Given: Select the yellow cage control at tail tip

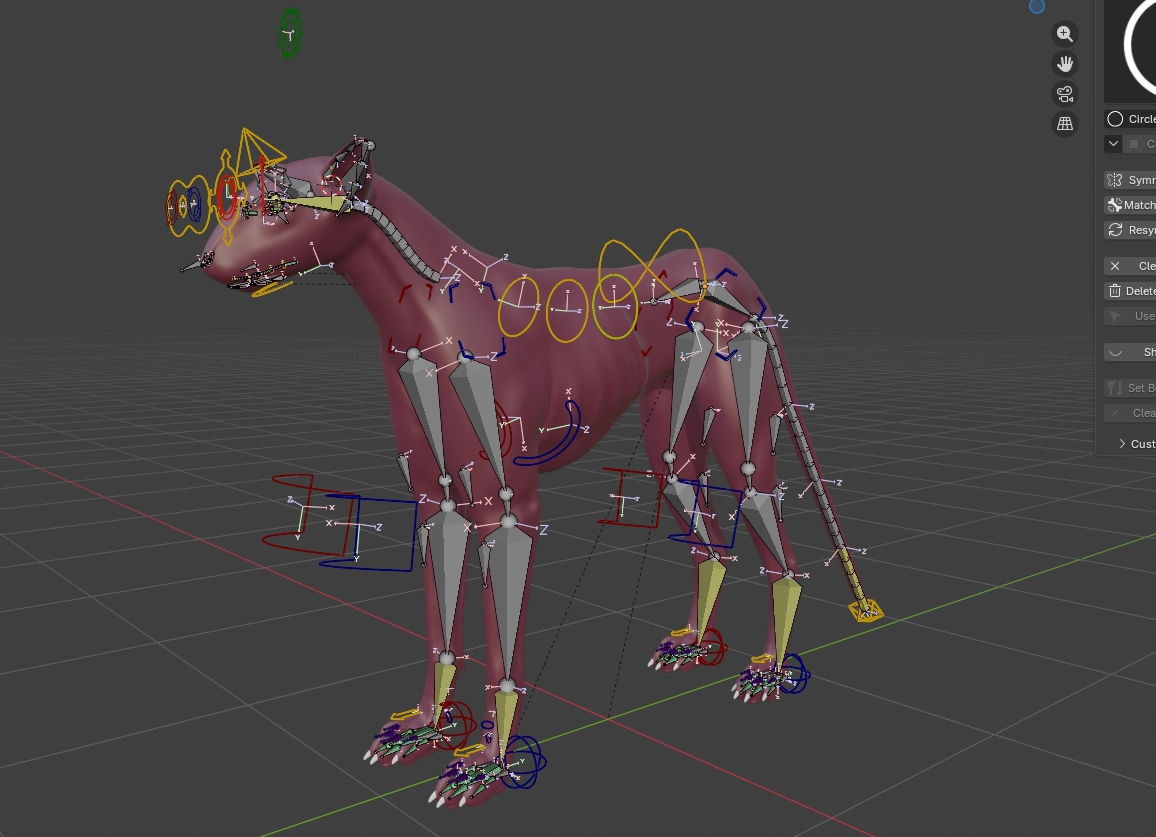Looking at the screenshot, I should click(866, 611).
